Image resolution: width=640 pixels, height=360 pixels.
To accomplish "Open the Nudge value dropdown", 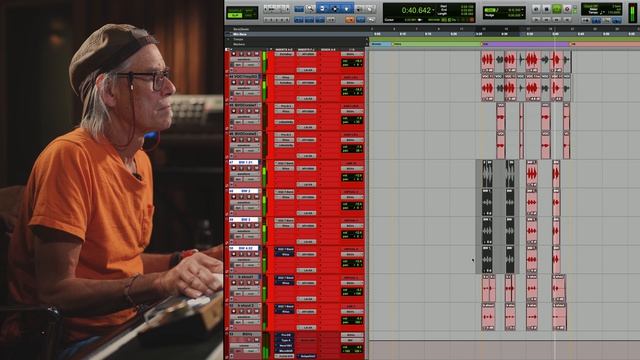I will [522, 15].
